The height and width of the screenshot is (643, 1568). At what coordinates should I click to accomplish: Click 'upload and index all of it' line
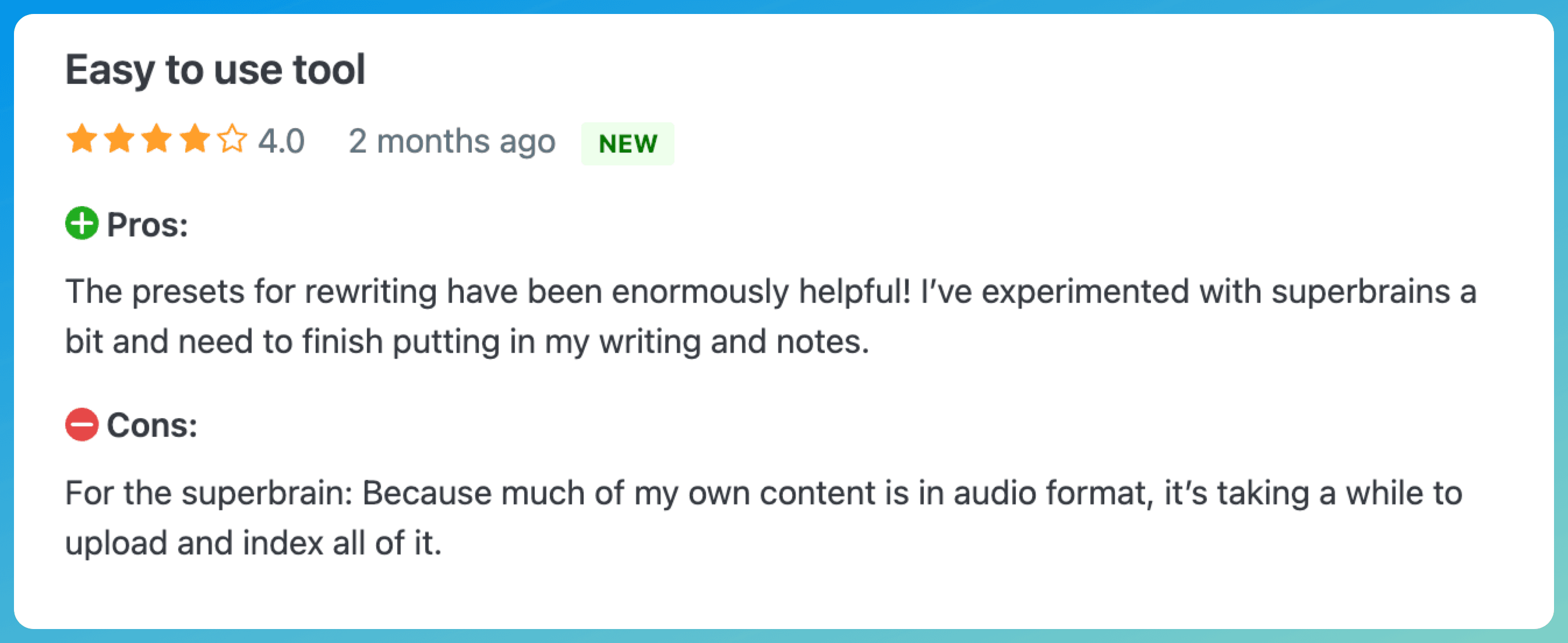253,543
